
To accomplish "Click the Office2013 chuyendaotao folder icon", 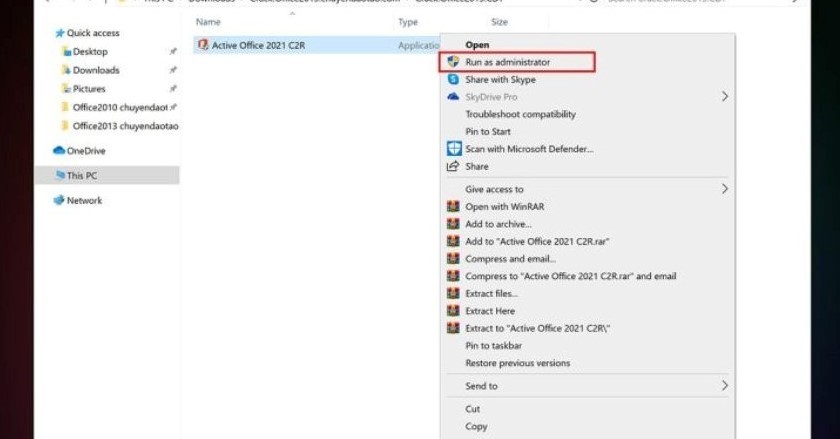I will pyautogui.click(x=66, y=126).
